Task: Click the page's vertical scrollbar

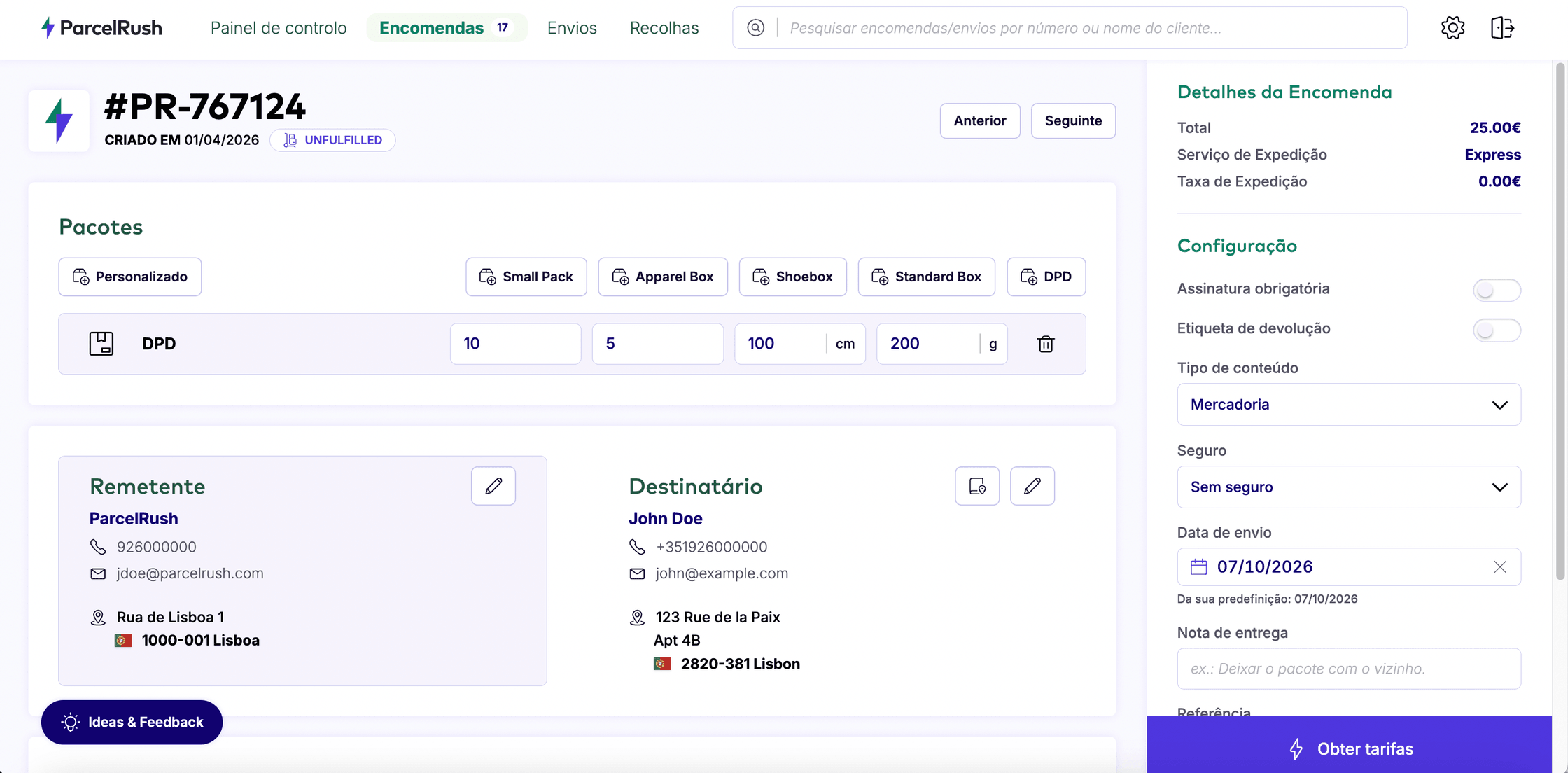Action: 1560,322
